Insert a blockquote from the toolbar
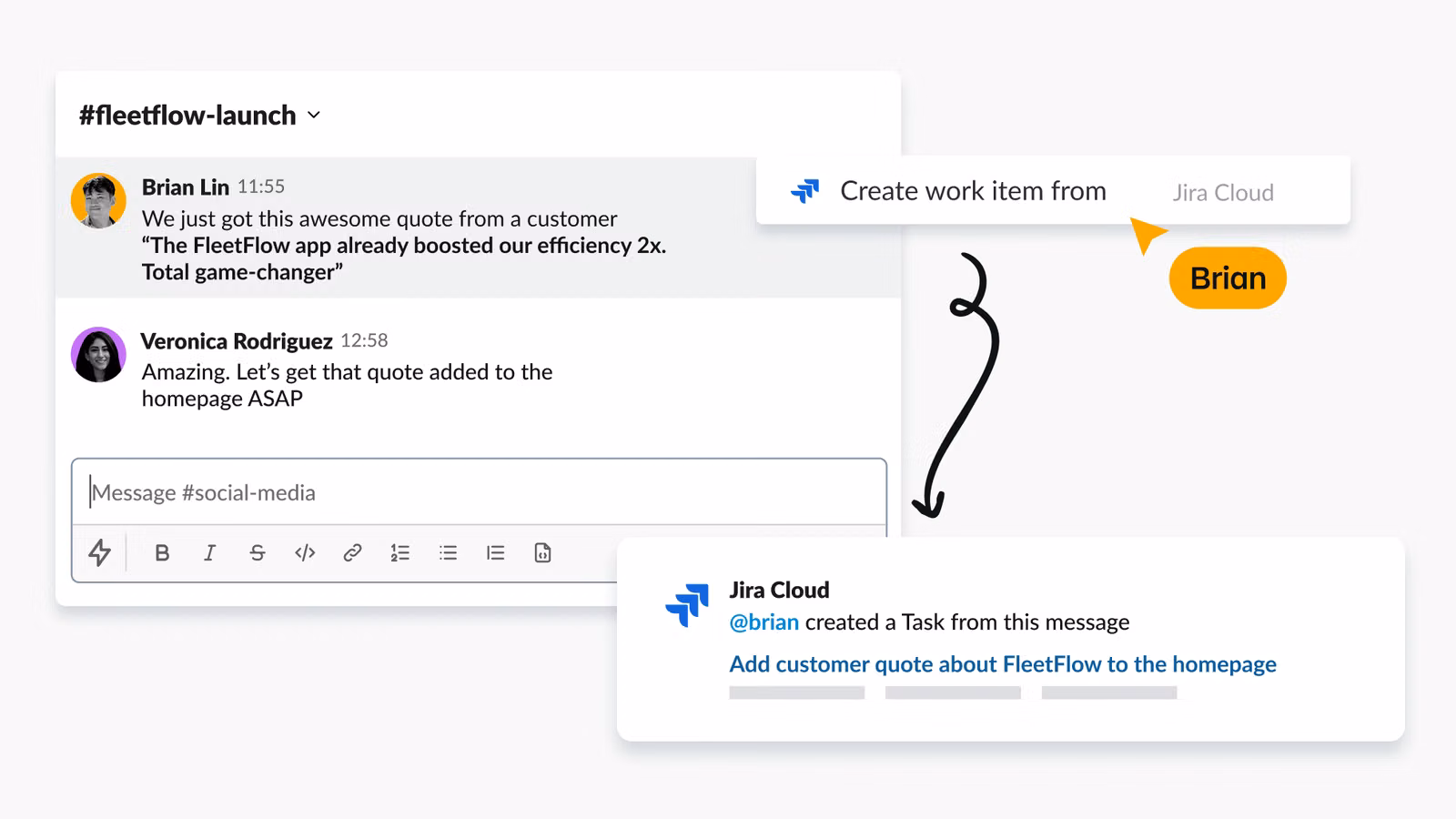This screenshot has width=1456, height=819. pyautogui.click(x=495, y=552)
